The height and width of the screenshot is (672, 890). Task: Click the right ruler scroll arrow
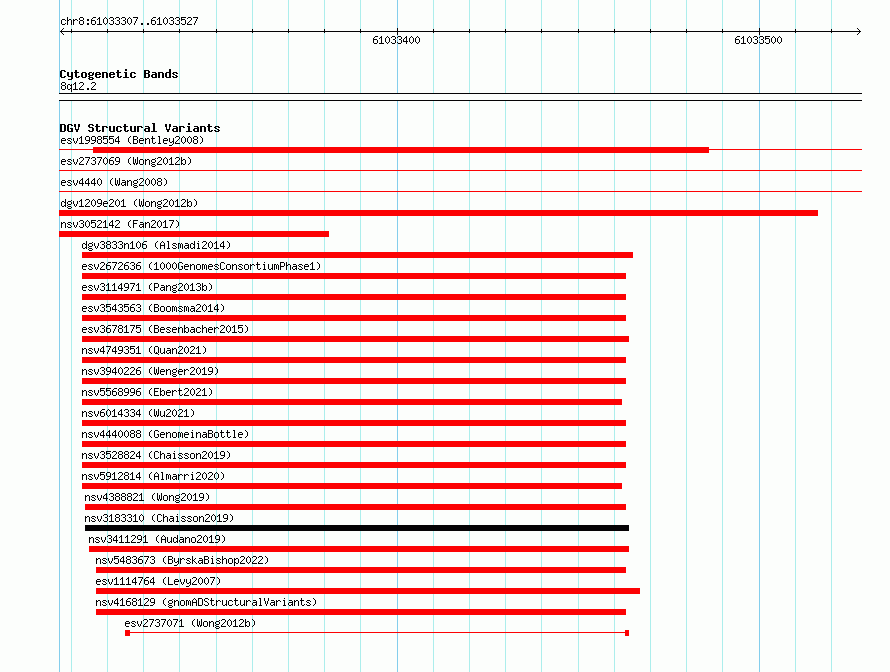point(858,32)
